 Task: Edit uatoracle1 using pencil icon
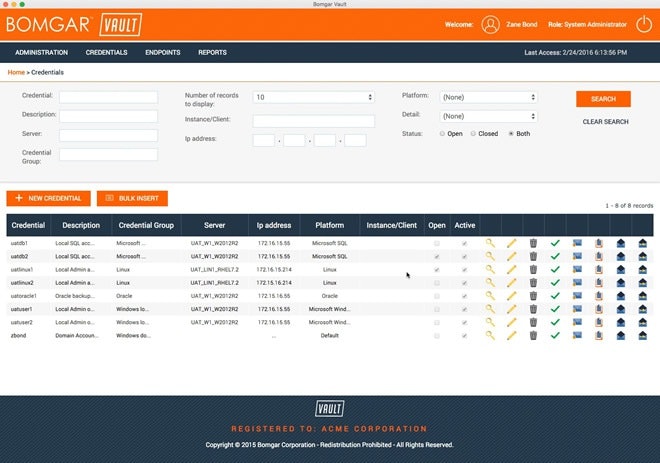511,296
